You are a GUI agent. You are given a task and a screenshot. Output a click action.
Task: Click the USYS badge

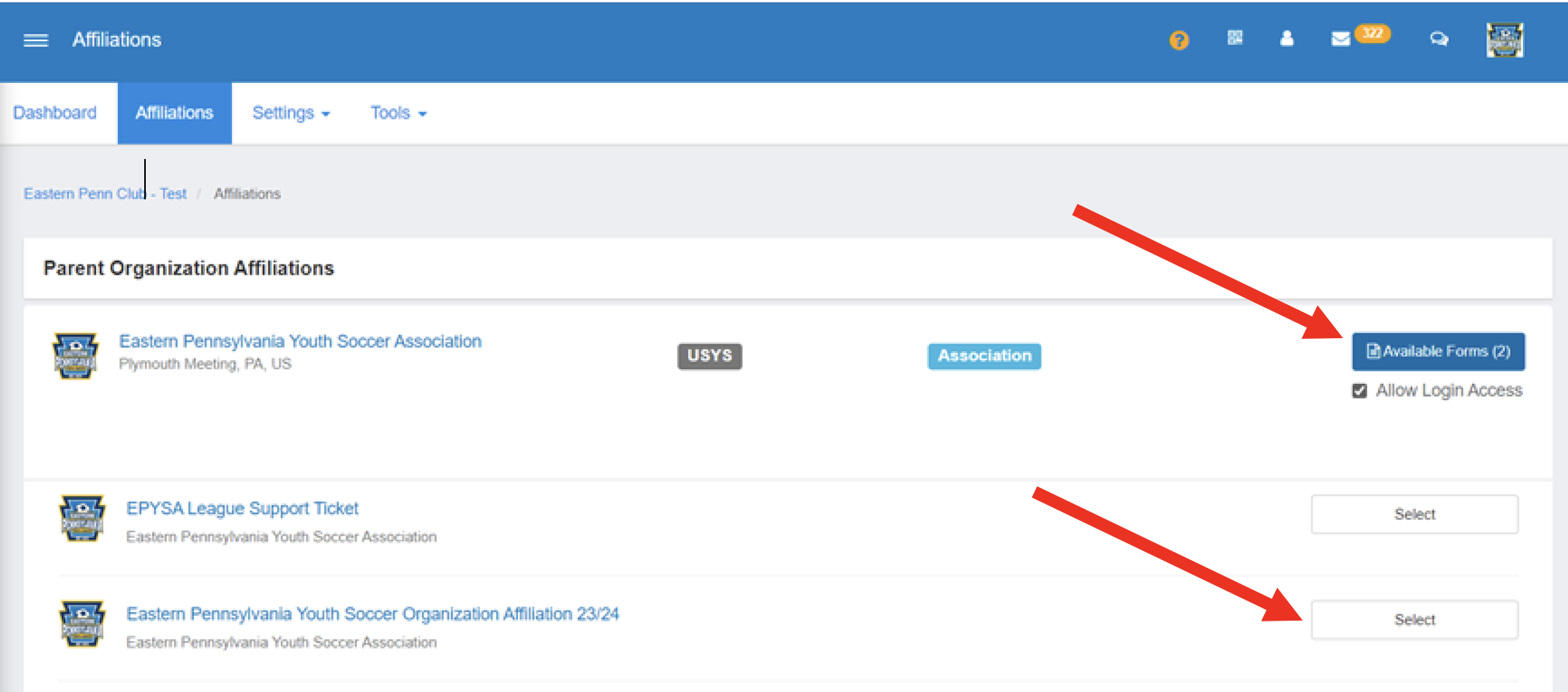[710, 356]
